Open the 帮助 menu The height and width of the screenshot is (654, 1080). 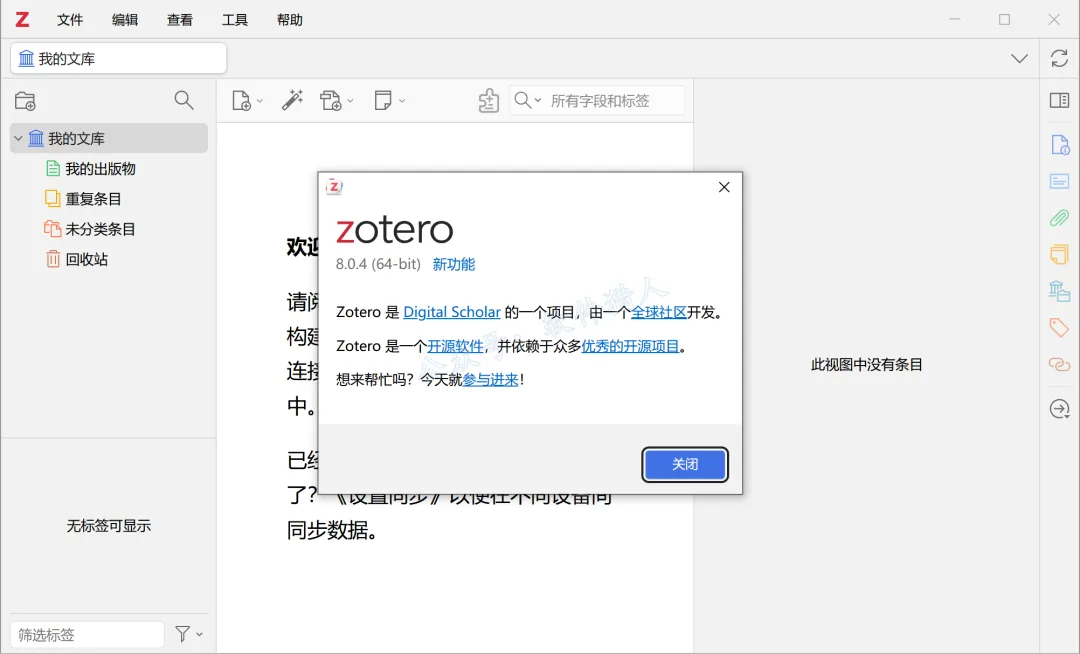(290, 20)
